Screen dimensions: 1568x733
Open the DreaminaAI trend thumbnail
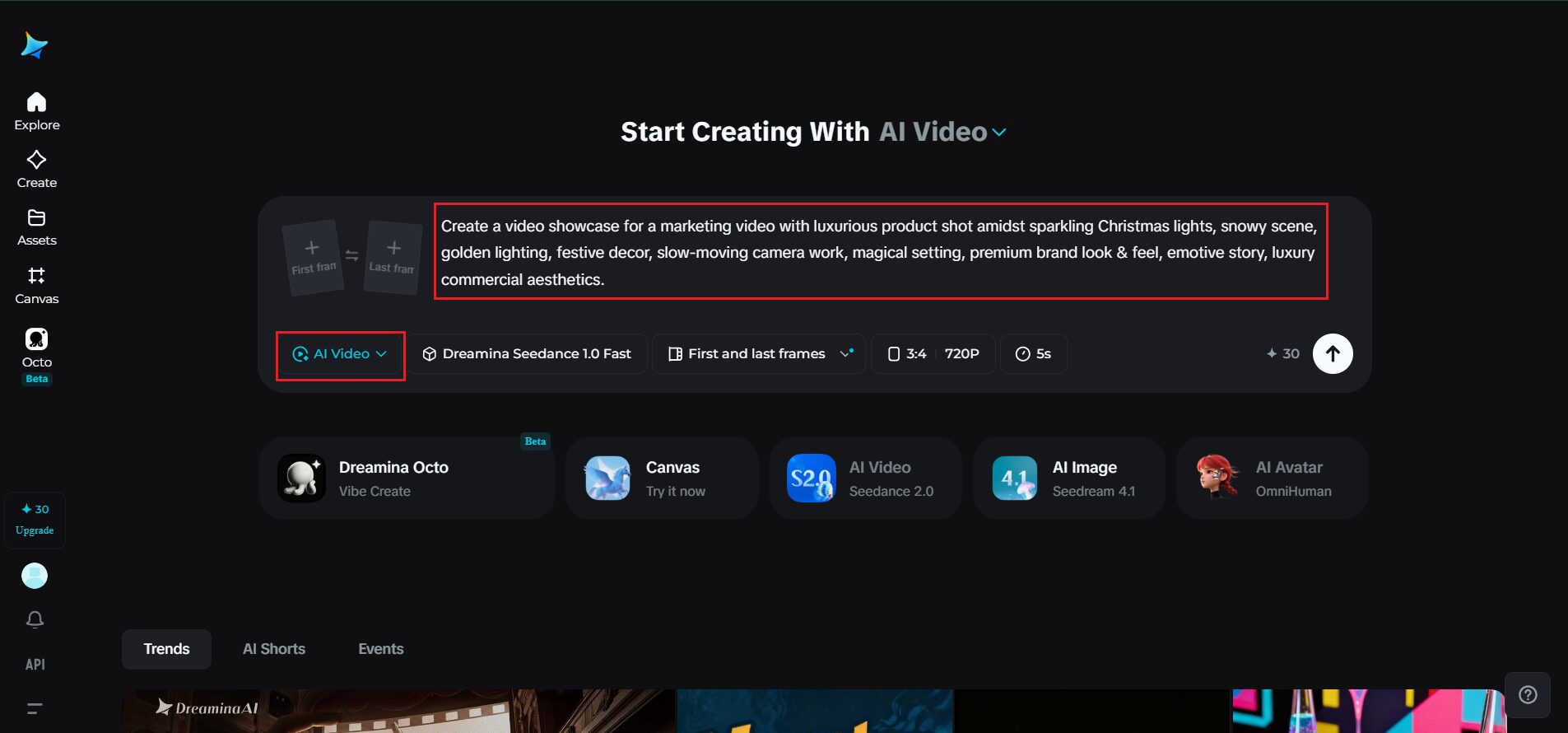[398, 711]
